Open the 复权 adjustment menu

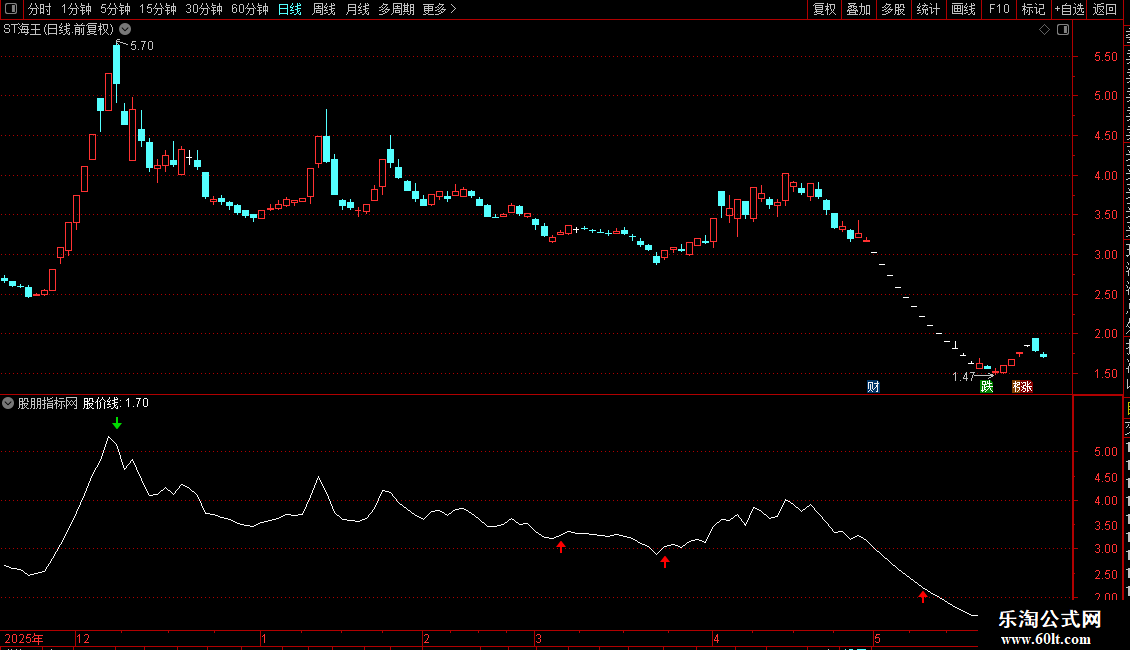[824, 9]
